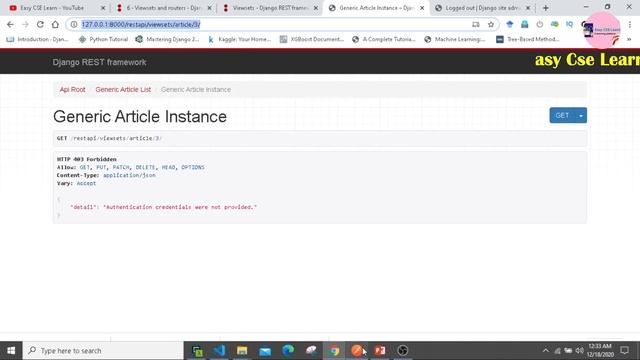Open the Chrome three-dot menu

pos(630,24)
